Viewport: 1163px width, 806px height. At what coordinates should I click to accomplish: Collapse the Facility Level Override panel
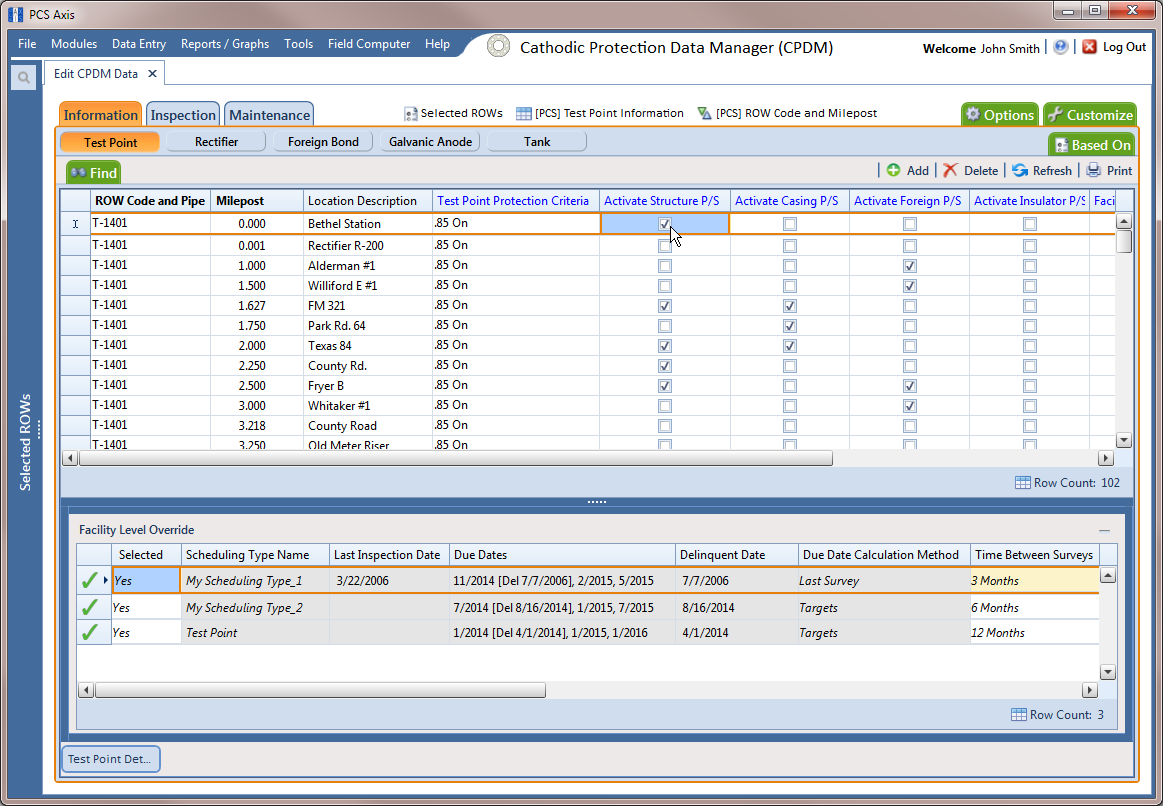[1104, 530]
